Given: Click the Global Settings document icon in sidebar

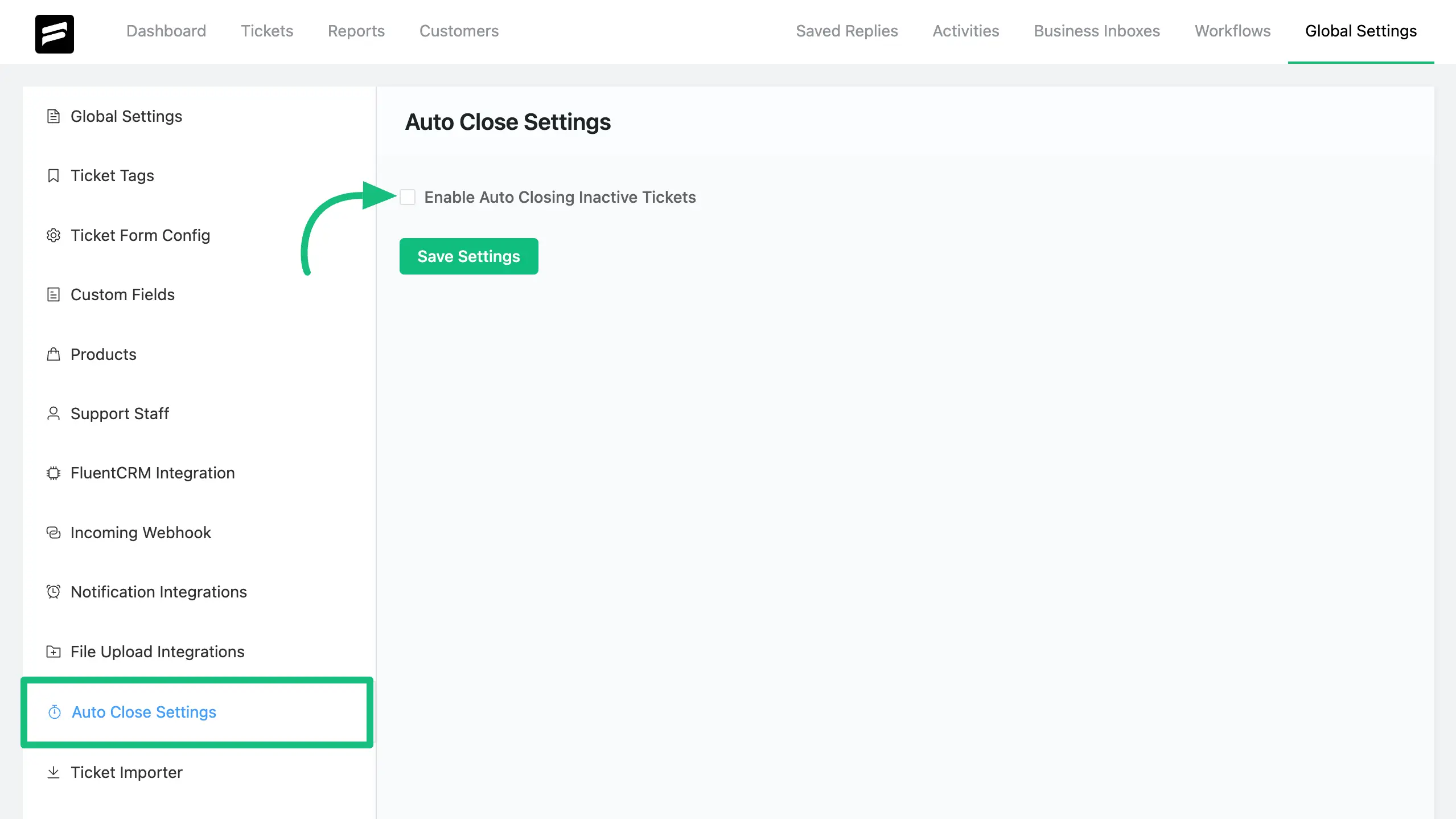Looking at the screenshot, I should pyautogui.click(x=54, y=116).
